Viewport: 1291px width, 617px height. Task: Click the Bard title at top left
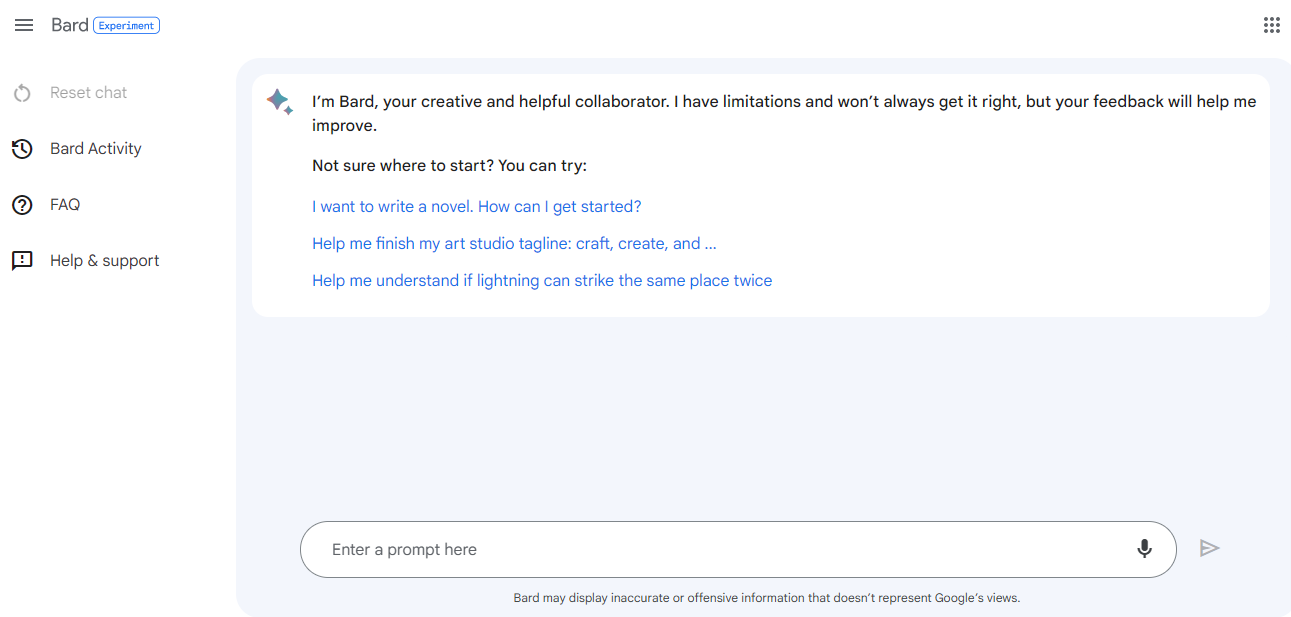click(x=70, y=25)
